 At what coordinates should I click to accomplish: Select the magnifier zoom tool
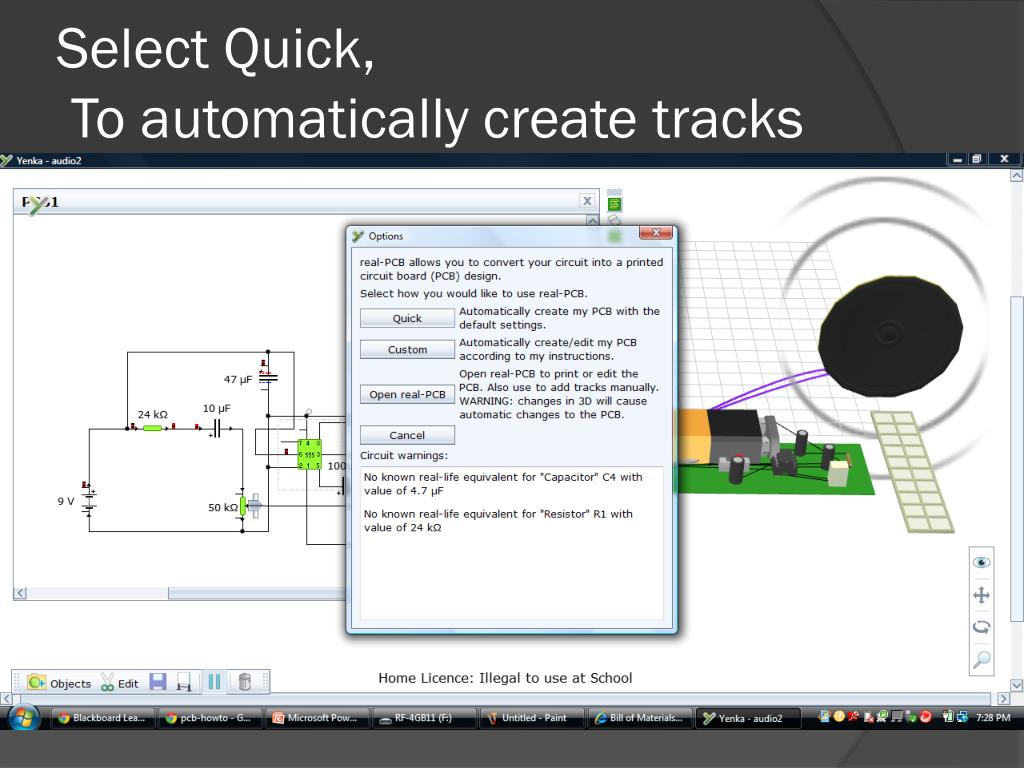pyautogui.click(x=981, y=660)
